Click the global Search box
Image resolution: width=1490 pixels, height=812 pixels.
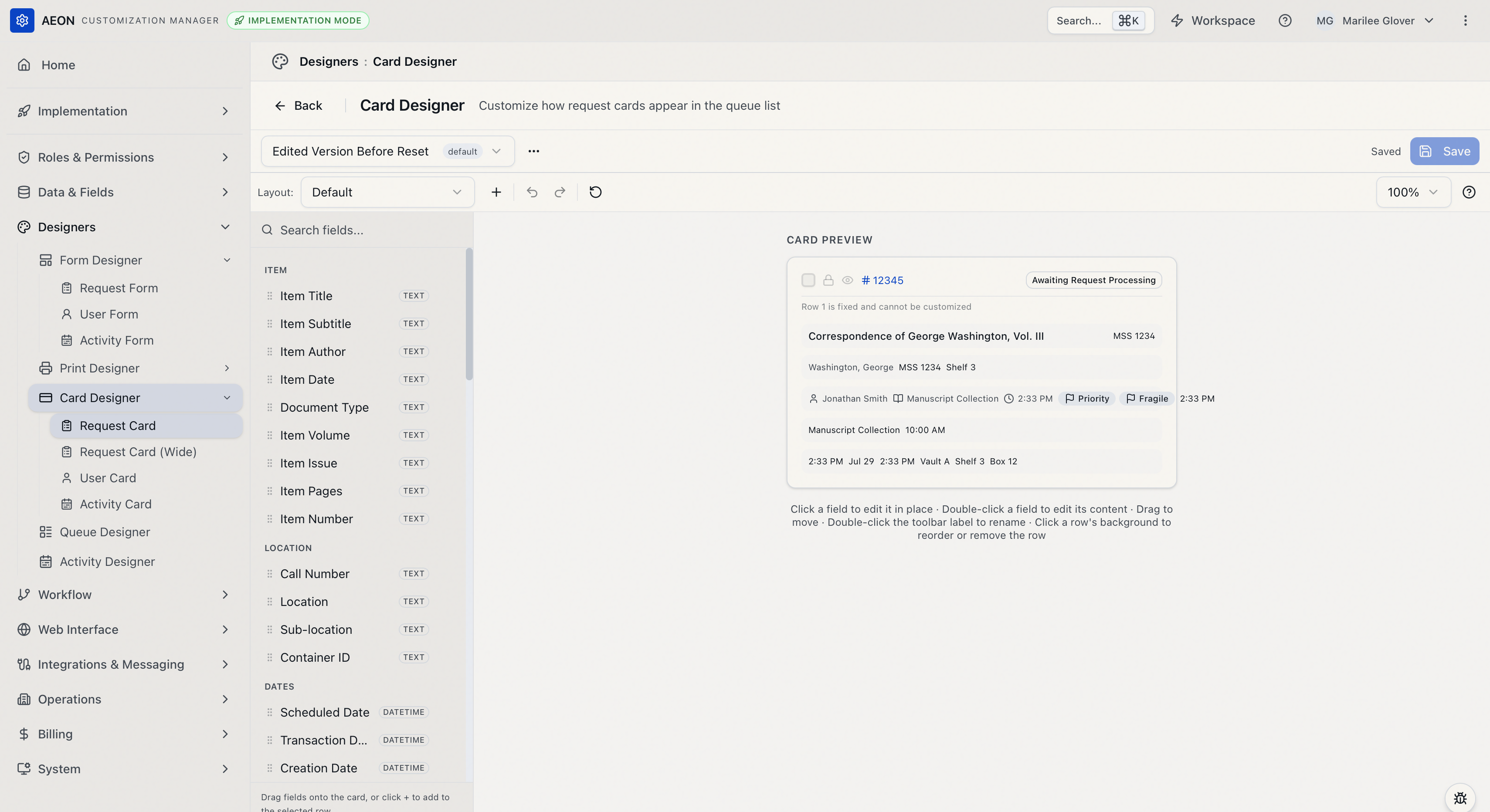pos(1100,21)
